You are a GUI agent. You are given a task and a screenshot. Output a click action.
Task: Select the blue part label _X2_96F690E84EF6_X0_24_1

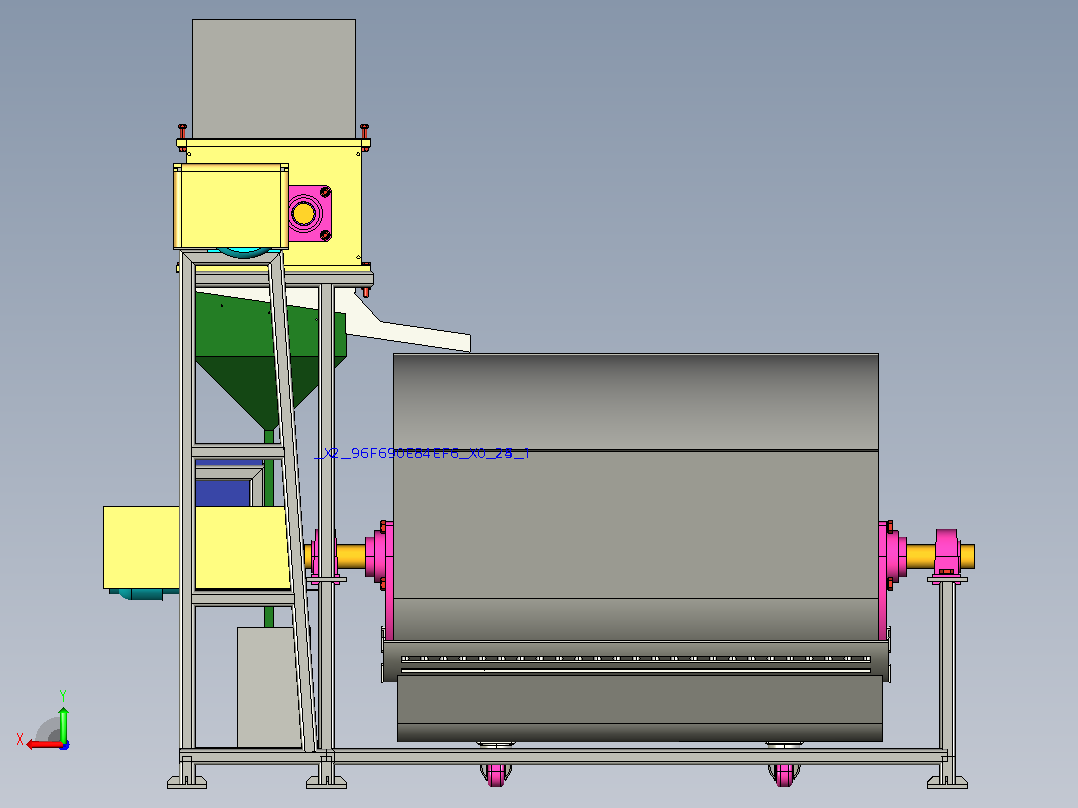pyautogui.click(x=422, y=453)
